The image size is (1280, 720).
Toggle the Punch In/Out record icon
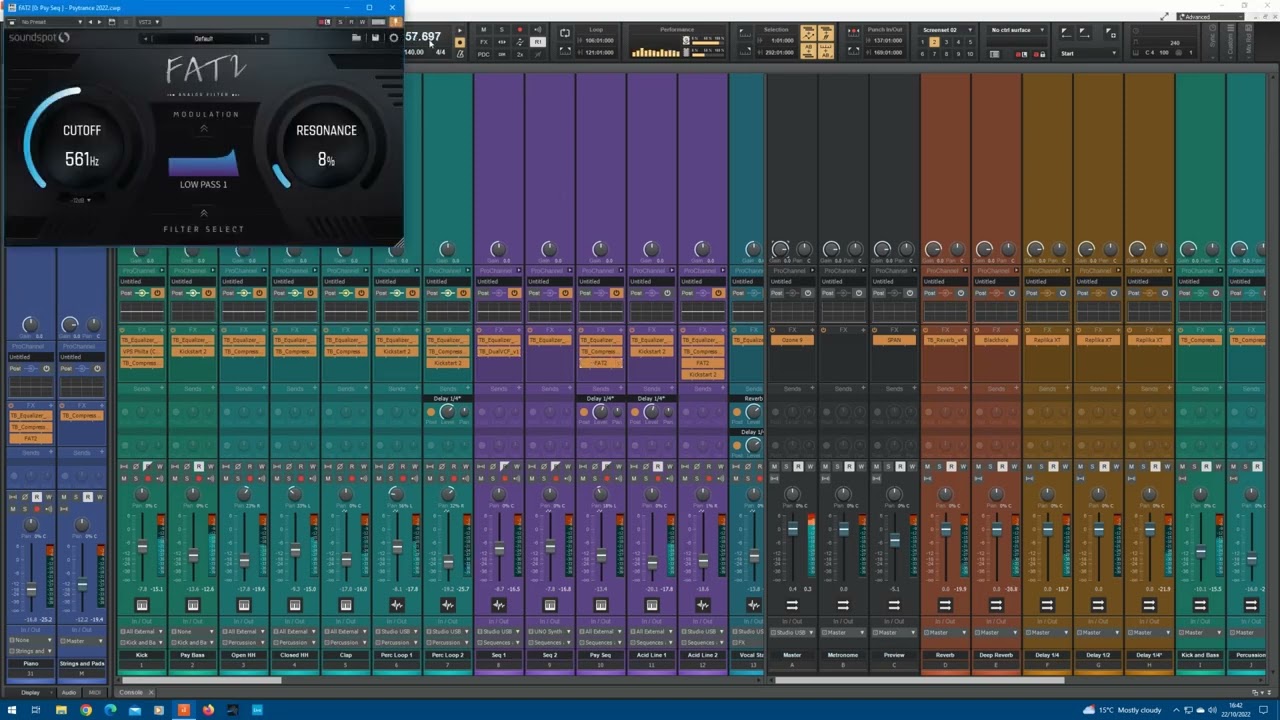(x=853, y=34)
